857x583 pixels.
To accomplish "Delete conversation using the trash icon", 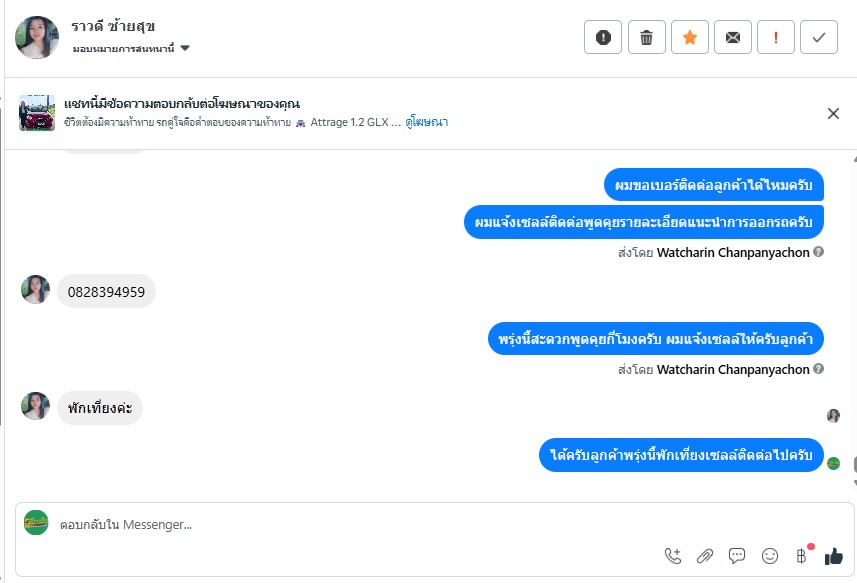I will [x=646, y=38].
